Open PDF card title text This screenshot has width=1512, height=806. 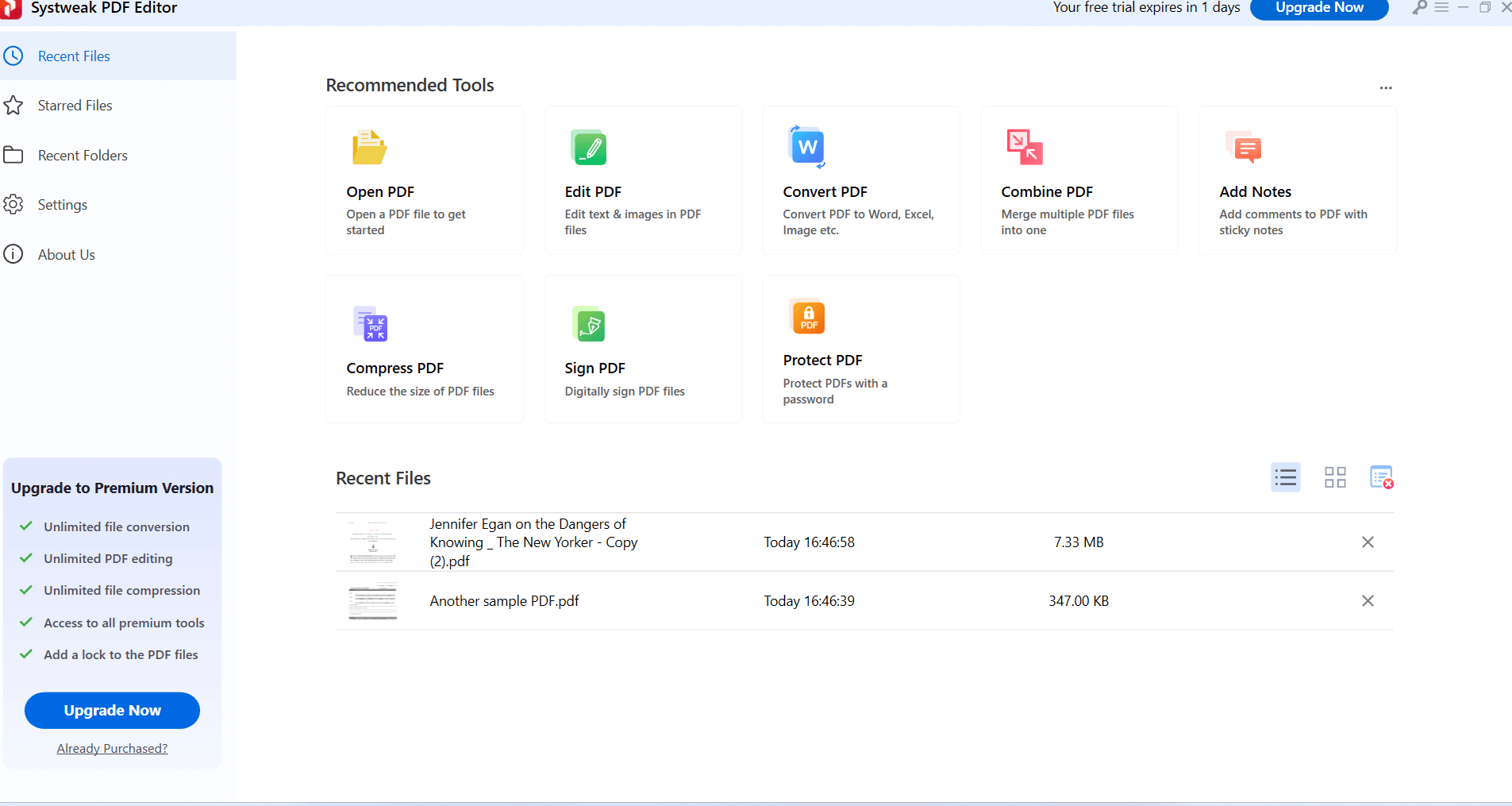pos(380,192)
